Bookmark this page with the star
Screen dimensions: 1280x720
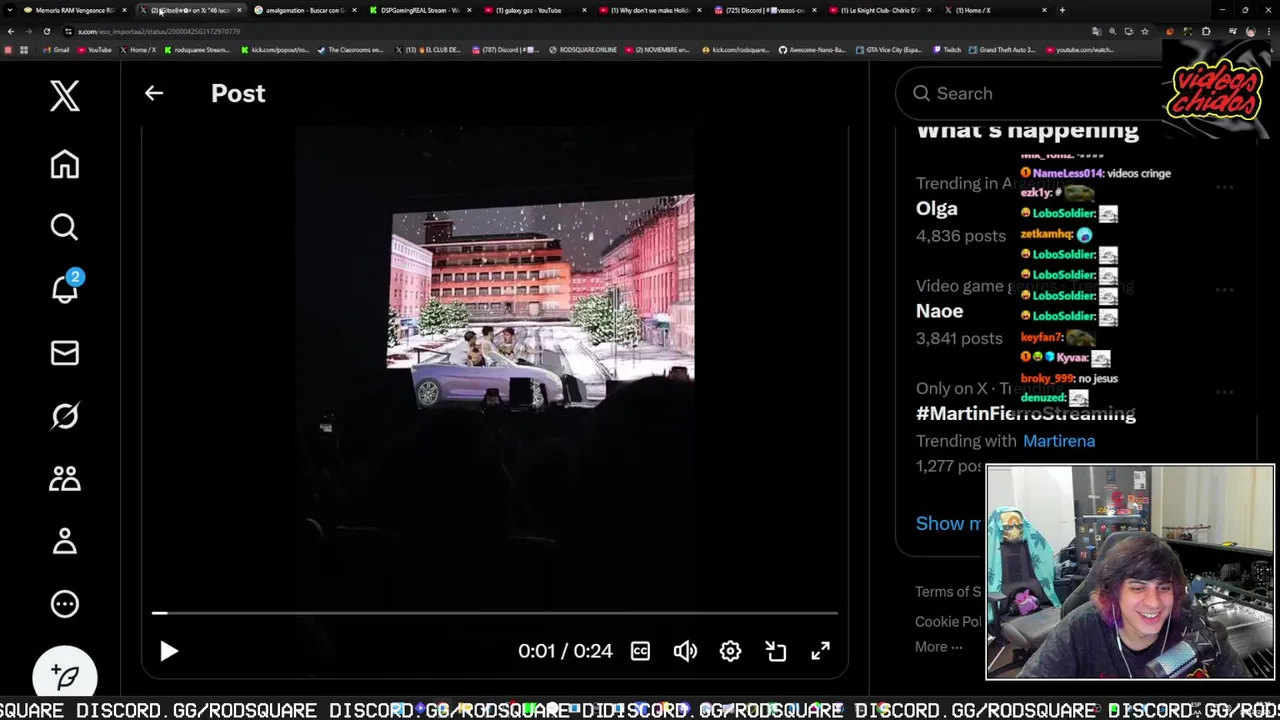(1145, 31)
